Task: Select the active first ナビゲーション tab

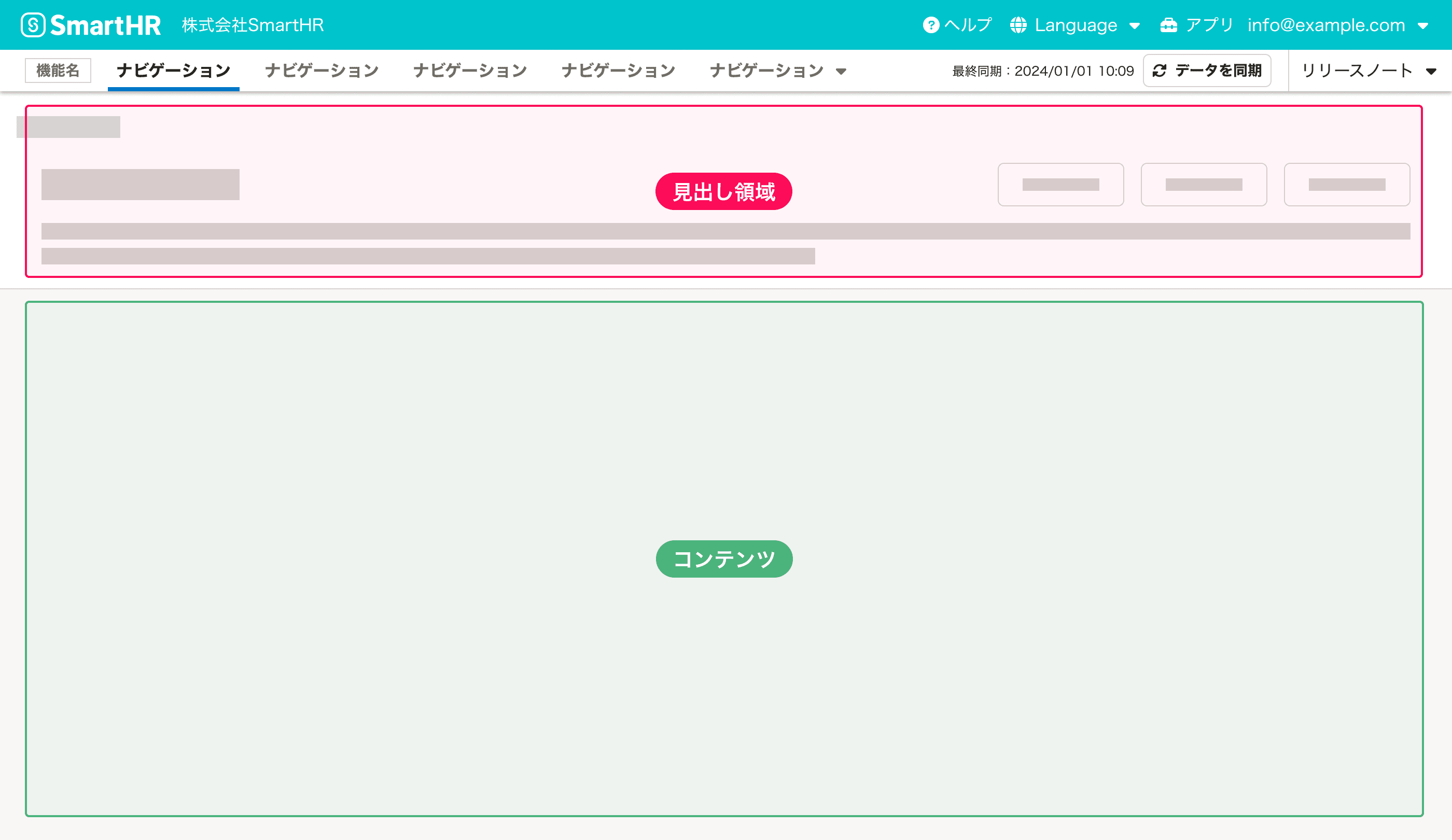Action: (x=173, y=69)
